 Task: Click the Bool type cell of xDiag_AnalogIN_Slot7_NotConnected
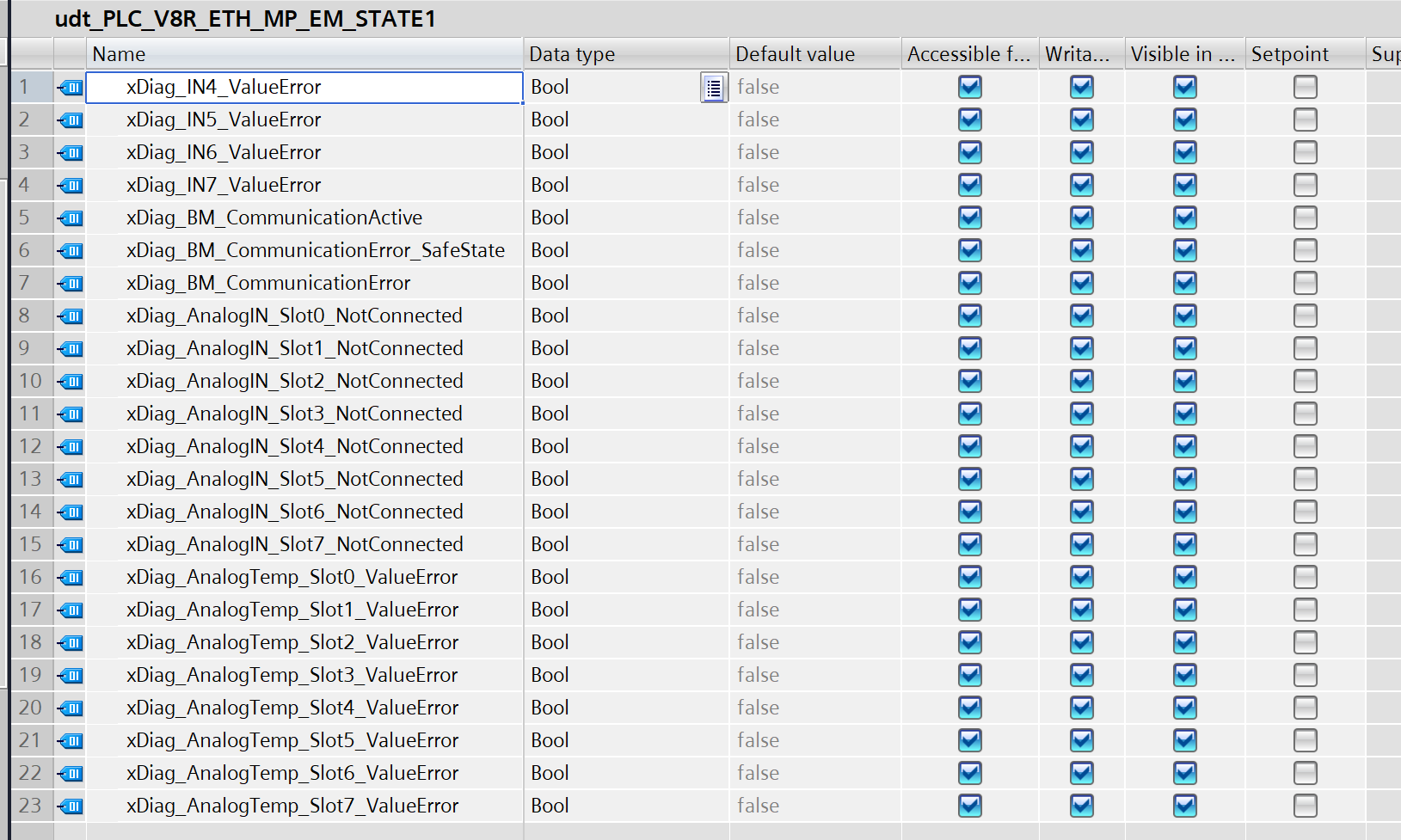550,545
